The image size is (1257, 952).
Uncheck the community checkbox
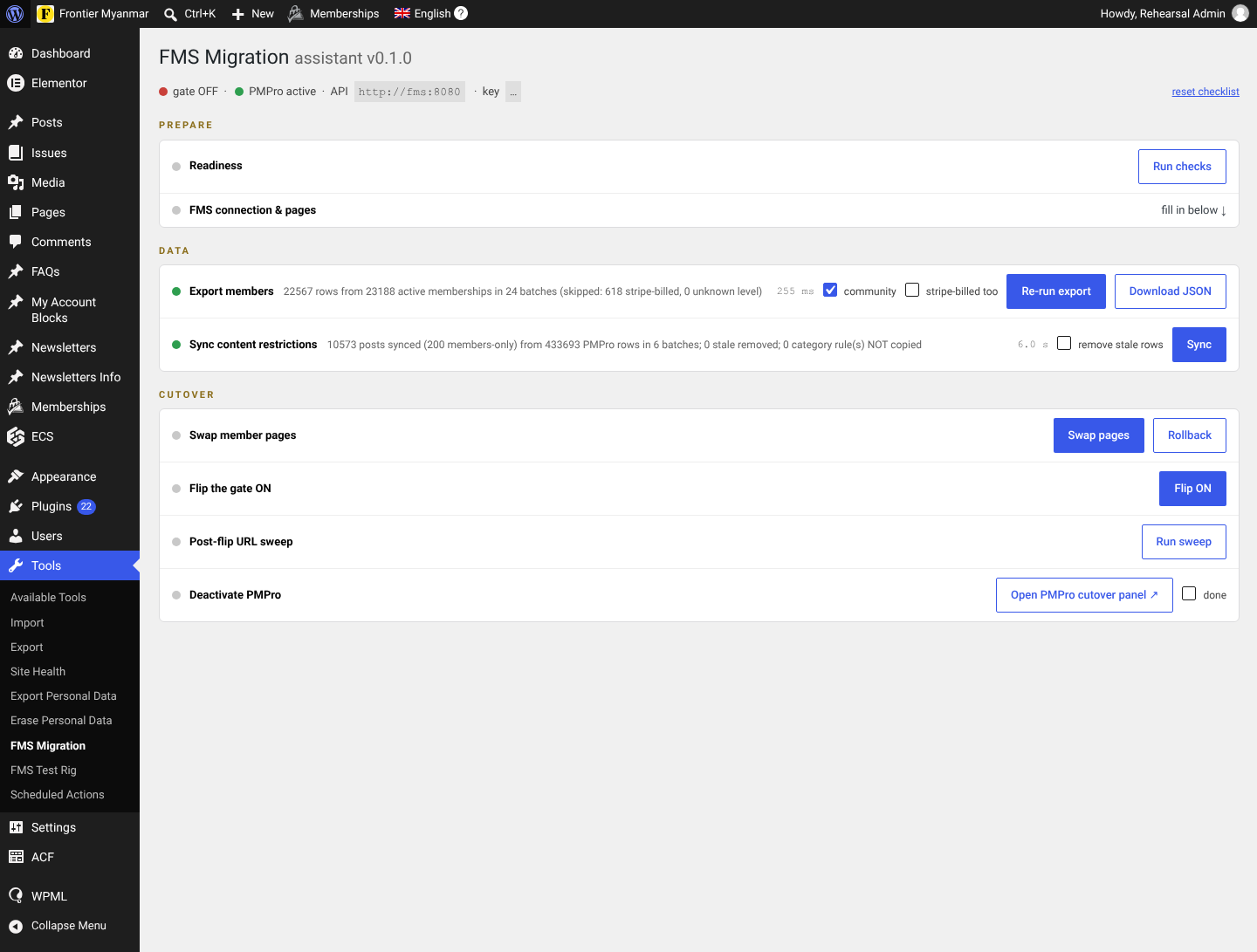point(830,291)
